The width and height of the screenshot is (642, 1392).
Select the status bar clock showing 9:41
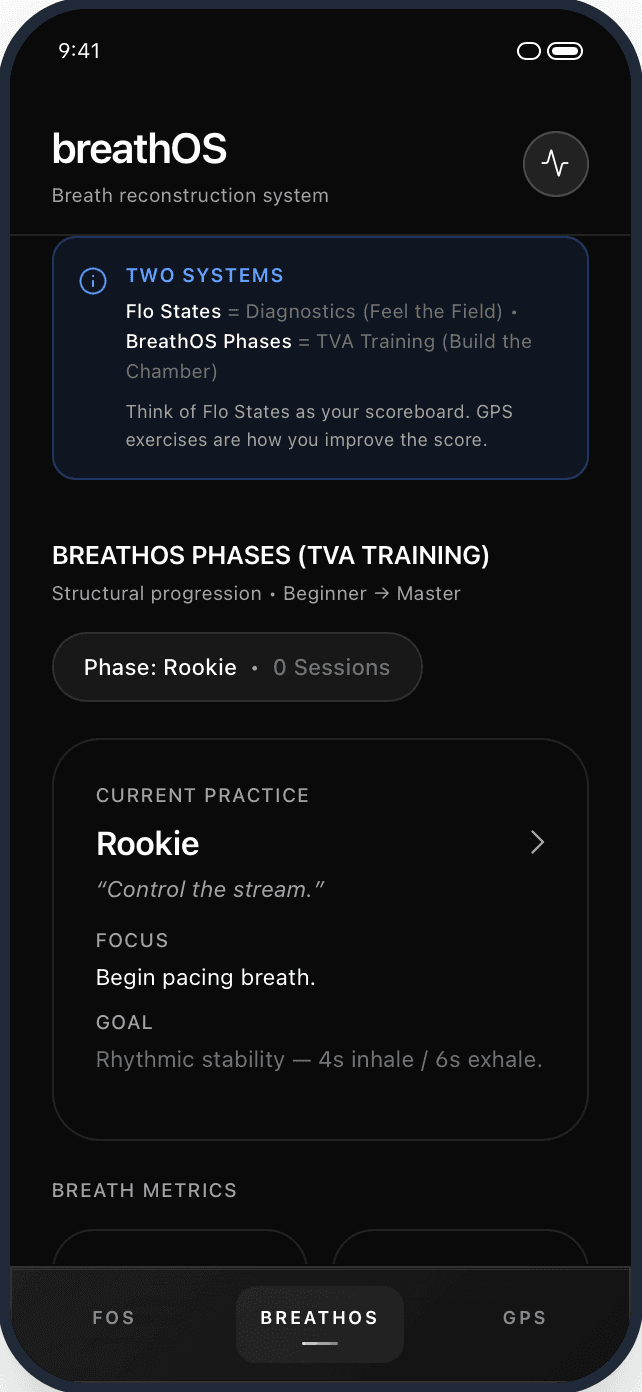click(x=77, y=50)
